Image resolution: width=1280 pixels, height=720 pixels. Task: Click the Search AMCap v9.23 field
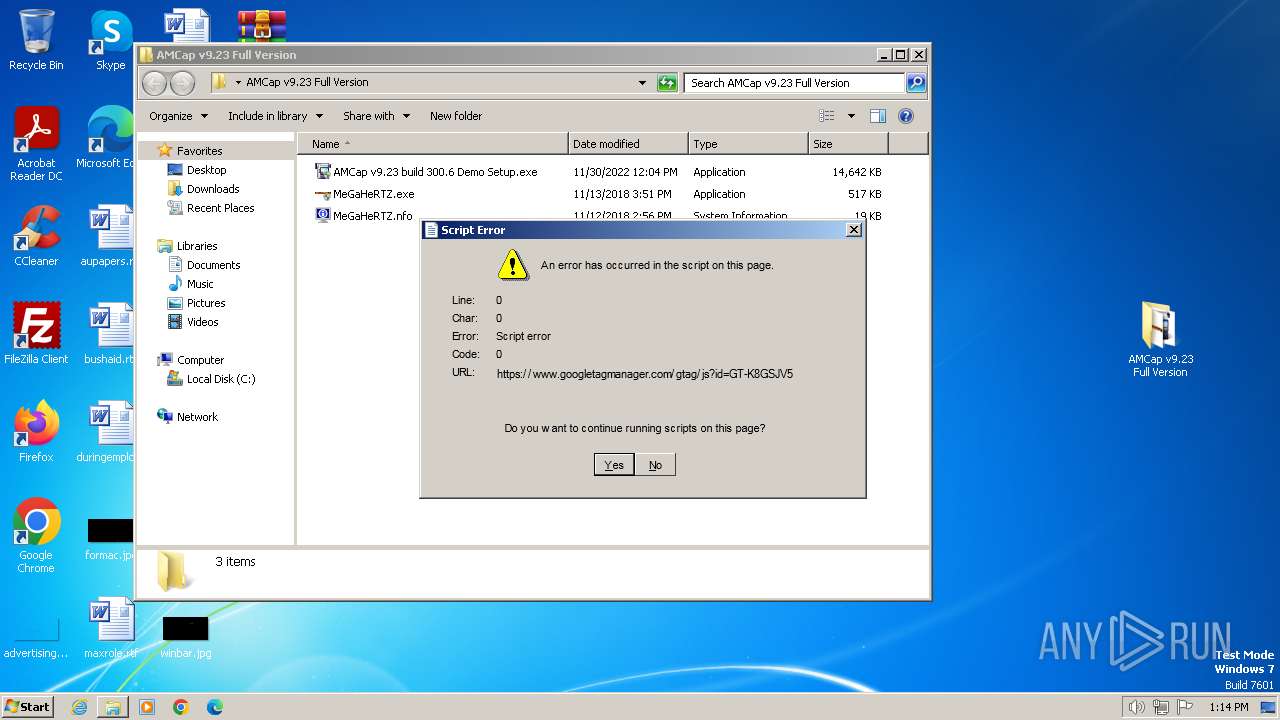(795, 83)
